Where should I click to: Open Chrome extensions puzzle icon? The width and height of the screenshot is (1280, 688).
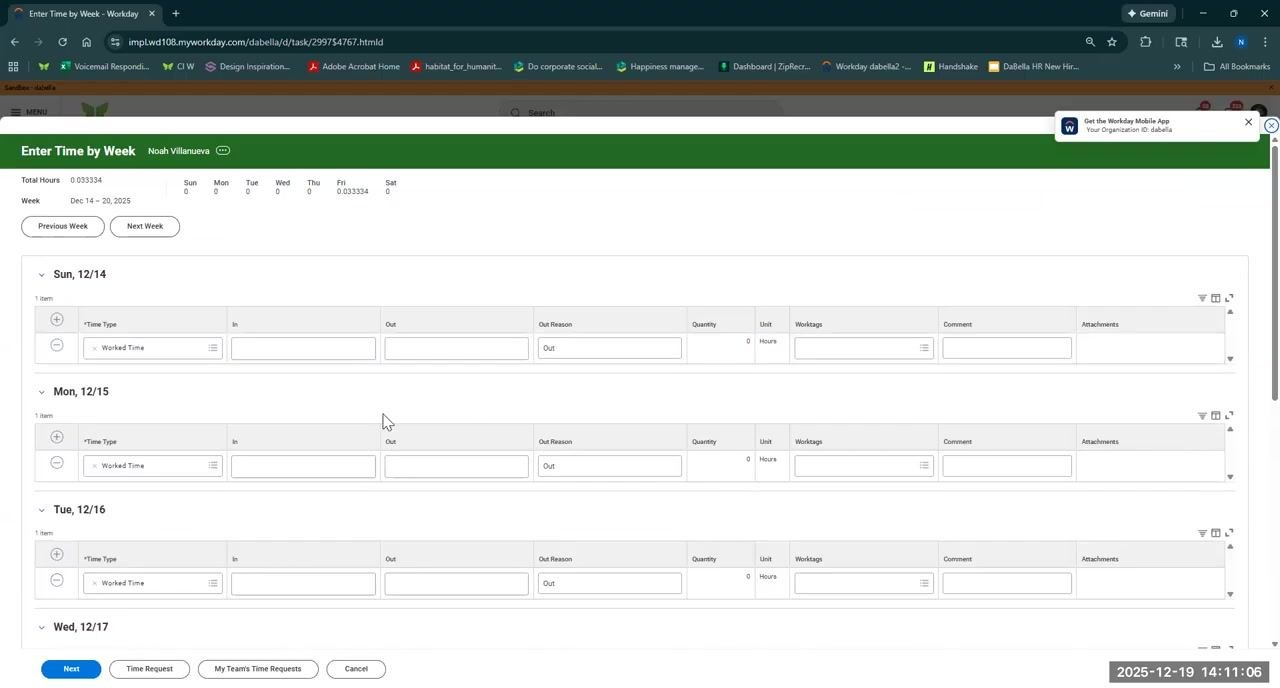coord(1146,42)
